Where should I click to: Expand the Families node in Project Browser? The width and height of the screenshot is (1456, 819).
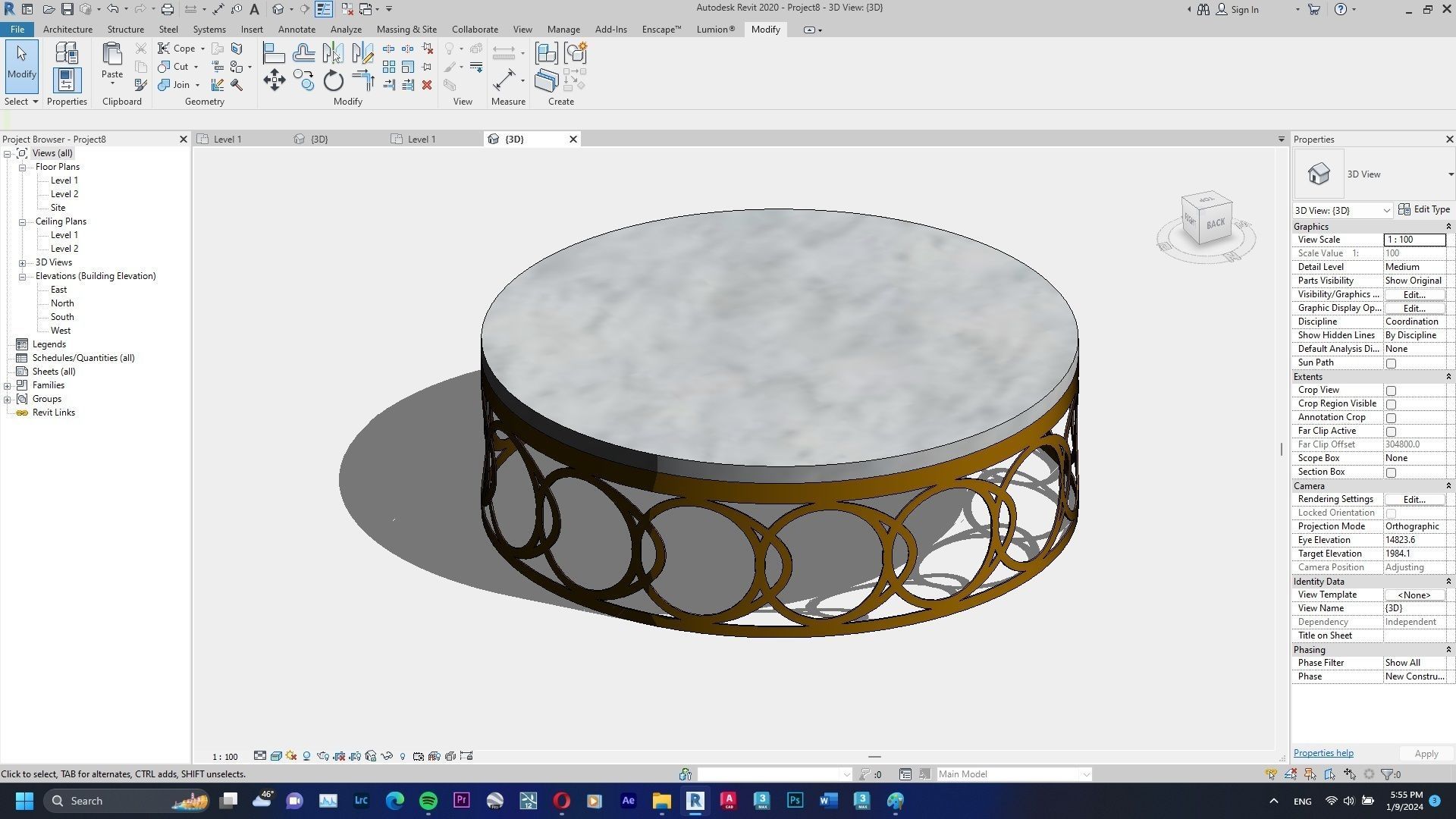(8, 385)
